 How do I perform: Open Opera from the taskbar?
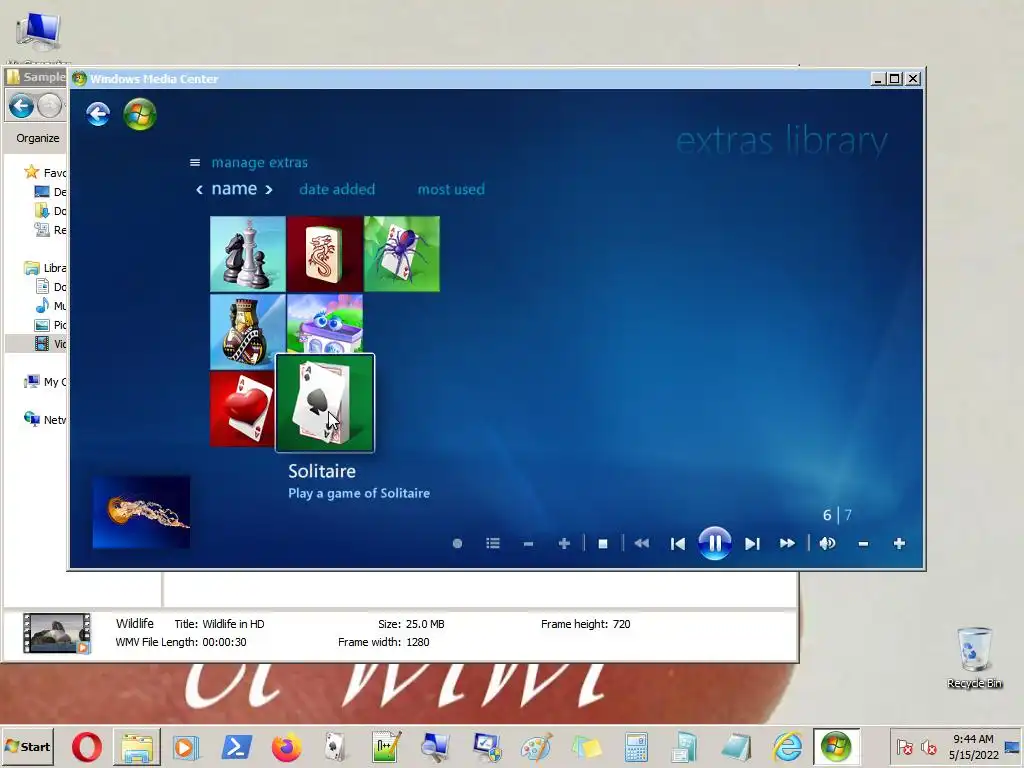coord(87,747)
